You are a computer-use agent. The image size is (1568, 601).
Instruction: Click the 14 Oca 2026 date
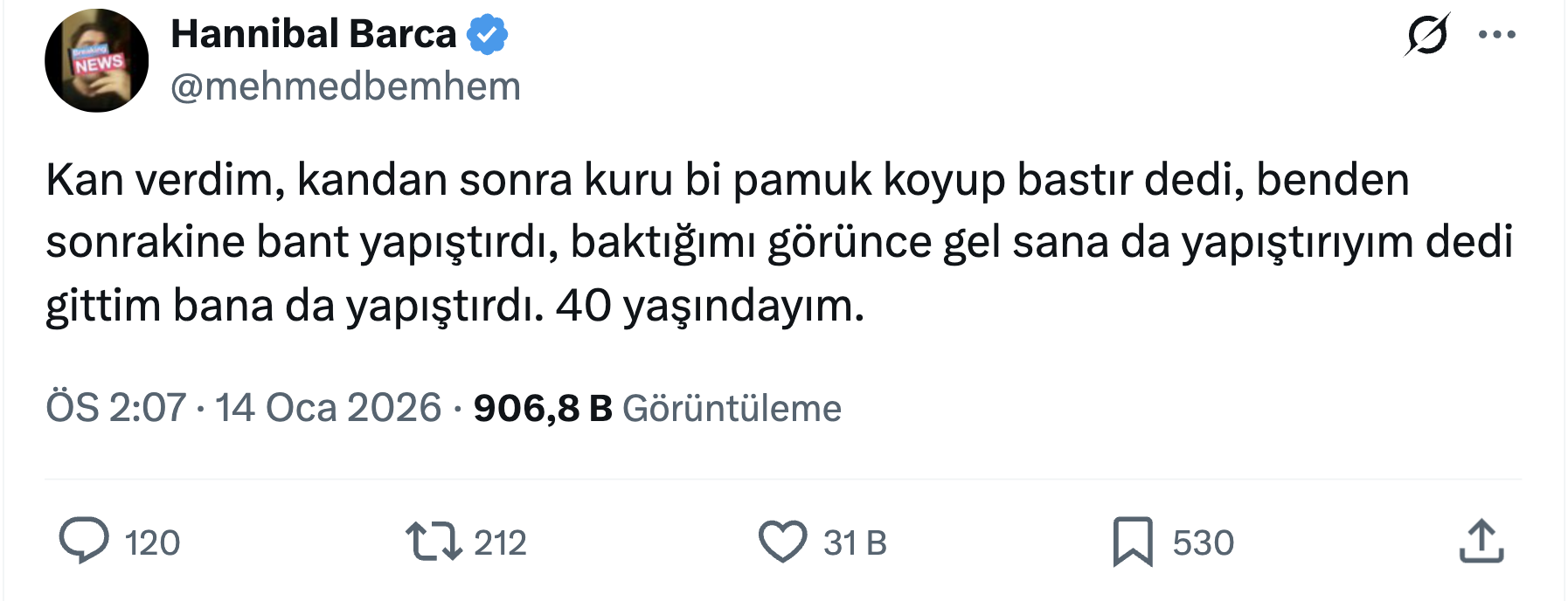pyautogui.click(x=328, y=408)
